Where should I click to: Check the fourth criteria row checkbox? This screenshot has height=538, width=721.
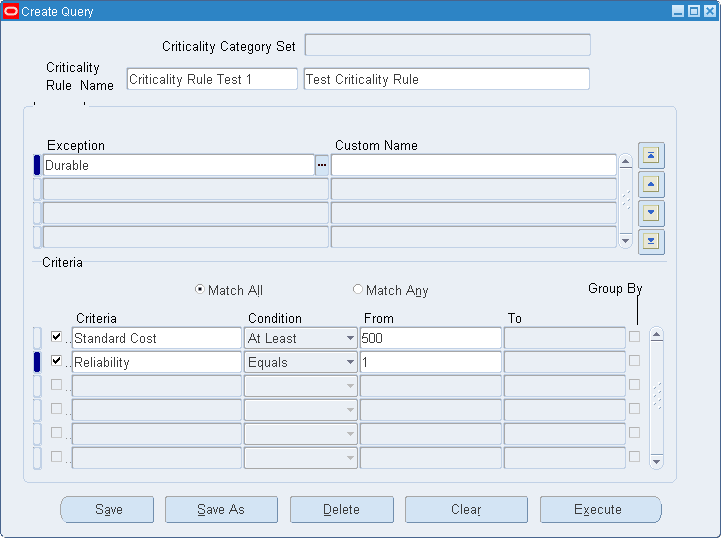(x=56, y=408)
